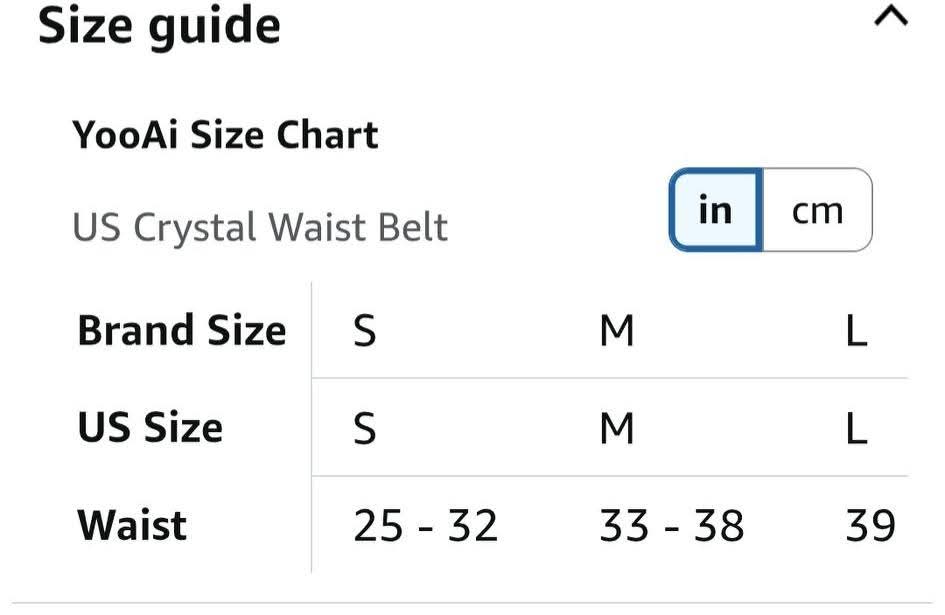
Task: Select the US Size row header
Action: 150,428
